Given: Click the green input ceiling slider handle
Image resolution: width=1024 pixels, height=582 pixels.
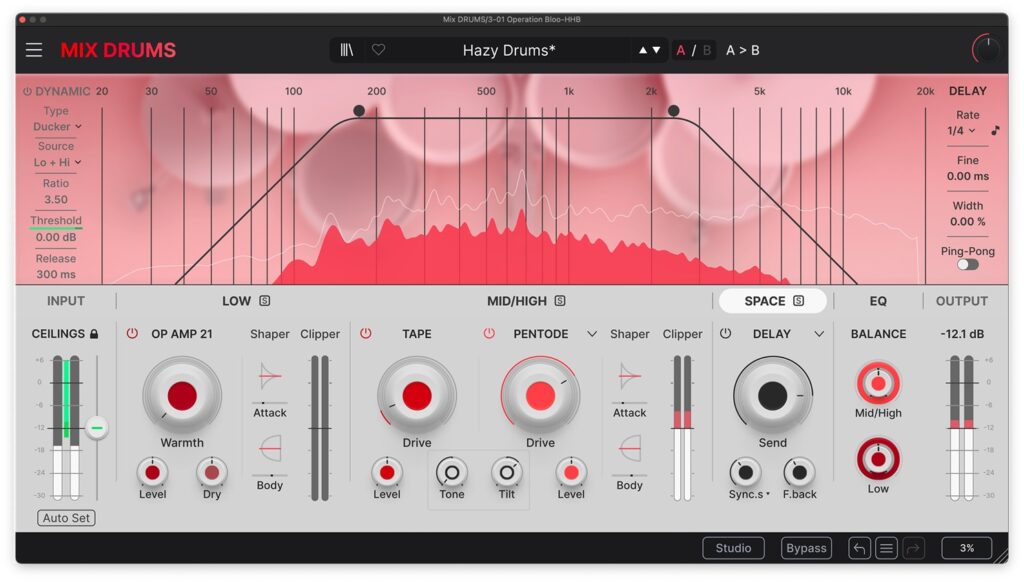Looking at the screenshot, I should (x=97, y=428).
